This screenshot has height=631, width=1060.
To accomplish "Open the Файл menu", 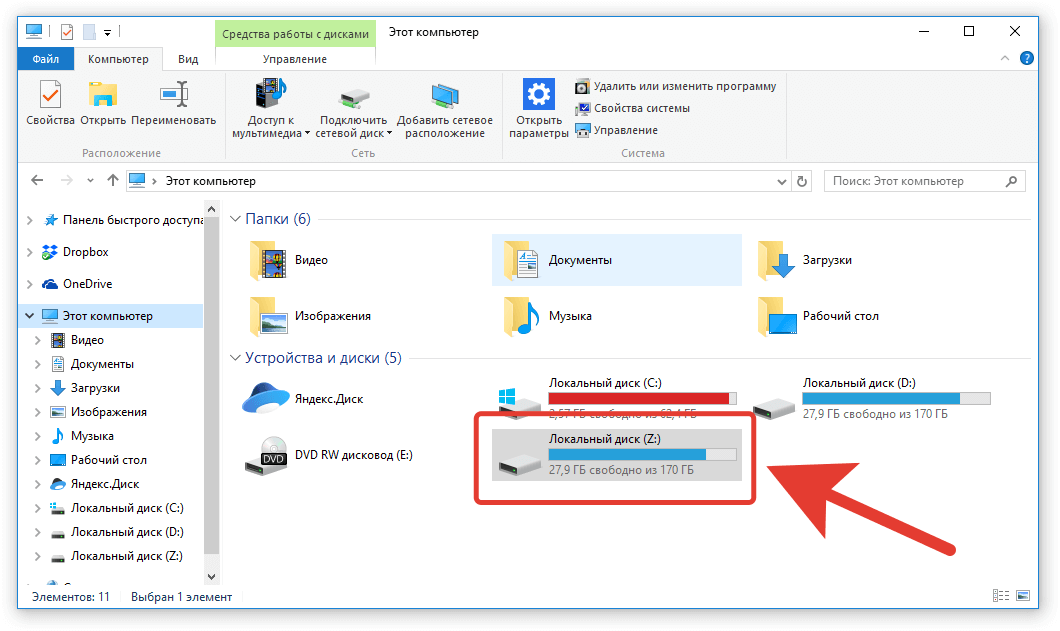I will coord(45,59).
